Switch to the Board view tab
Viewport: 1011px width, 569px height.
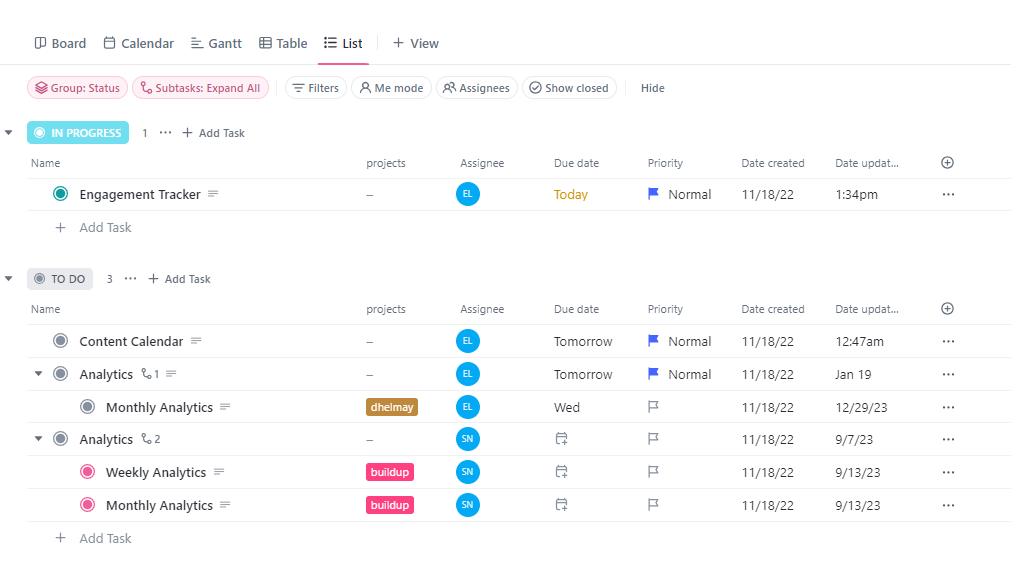click(x=60, y=43)
